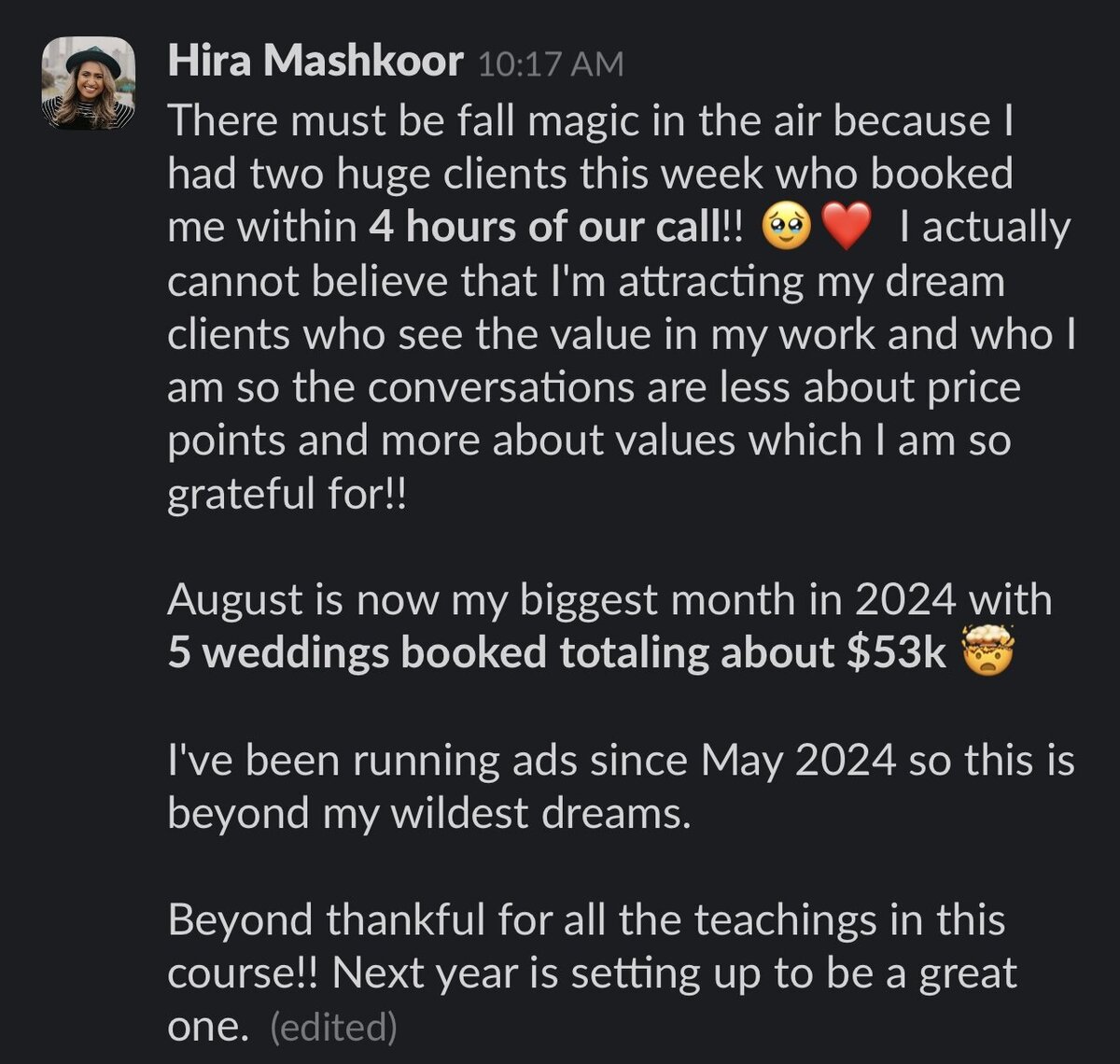Image resolution: width=1120 pixels, height=1064 pixels.
Task: Click Hira Mashkoor's profile avatar
Action: point(89,82)
